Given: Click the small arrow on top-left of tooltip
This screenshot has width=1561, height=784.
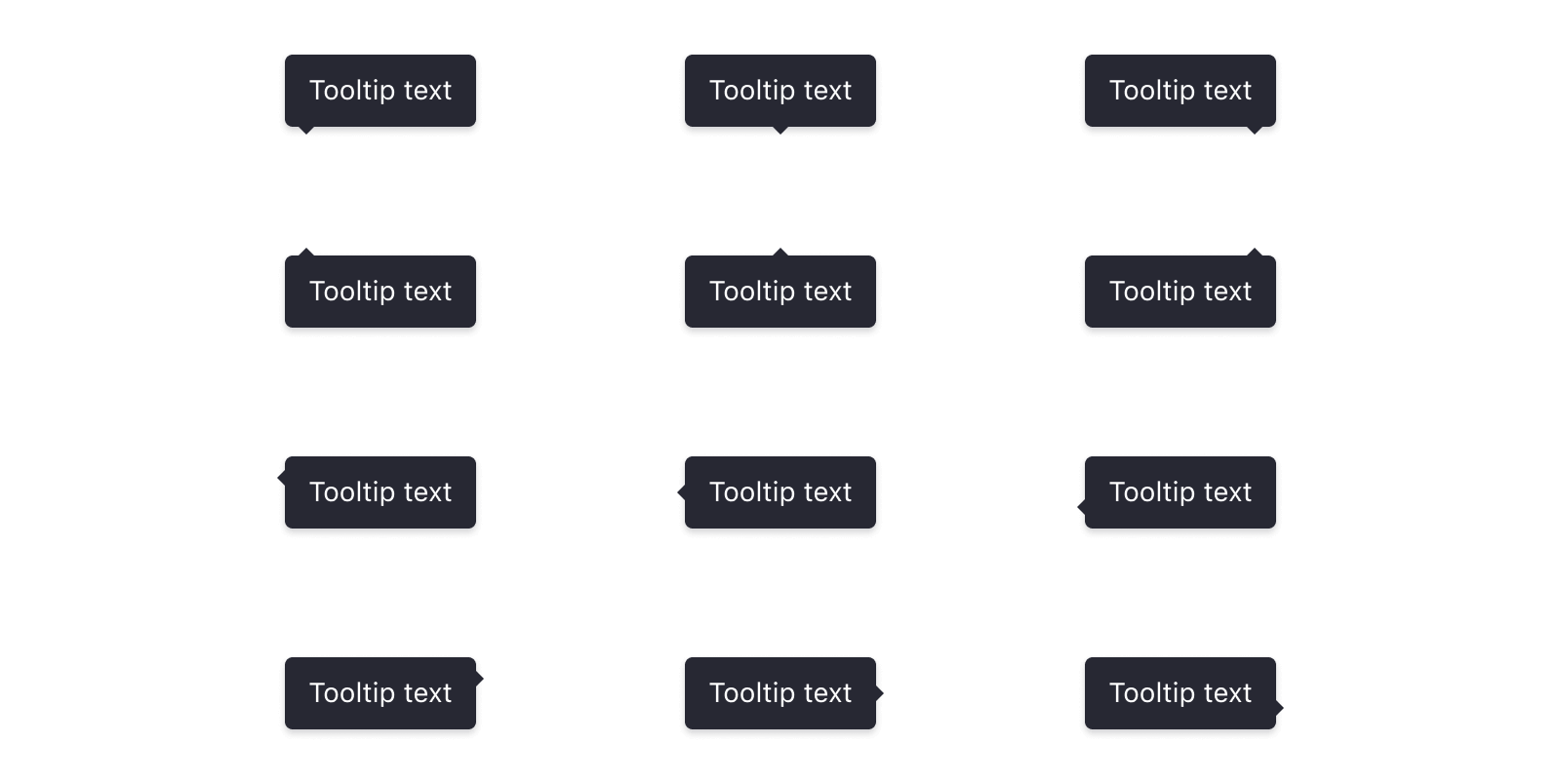Looking at the screenshot, I should click(307, 253).
